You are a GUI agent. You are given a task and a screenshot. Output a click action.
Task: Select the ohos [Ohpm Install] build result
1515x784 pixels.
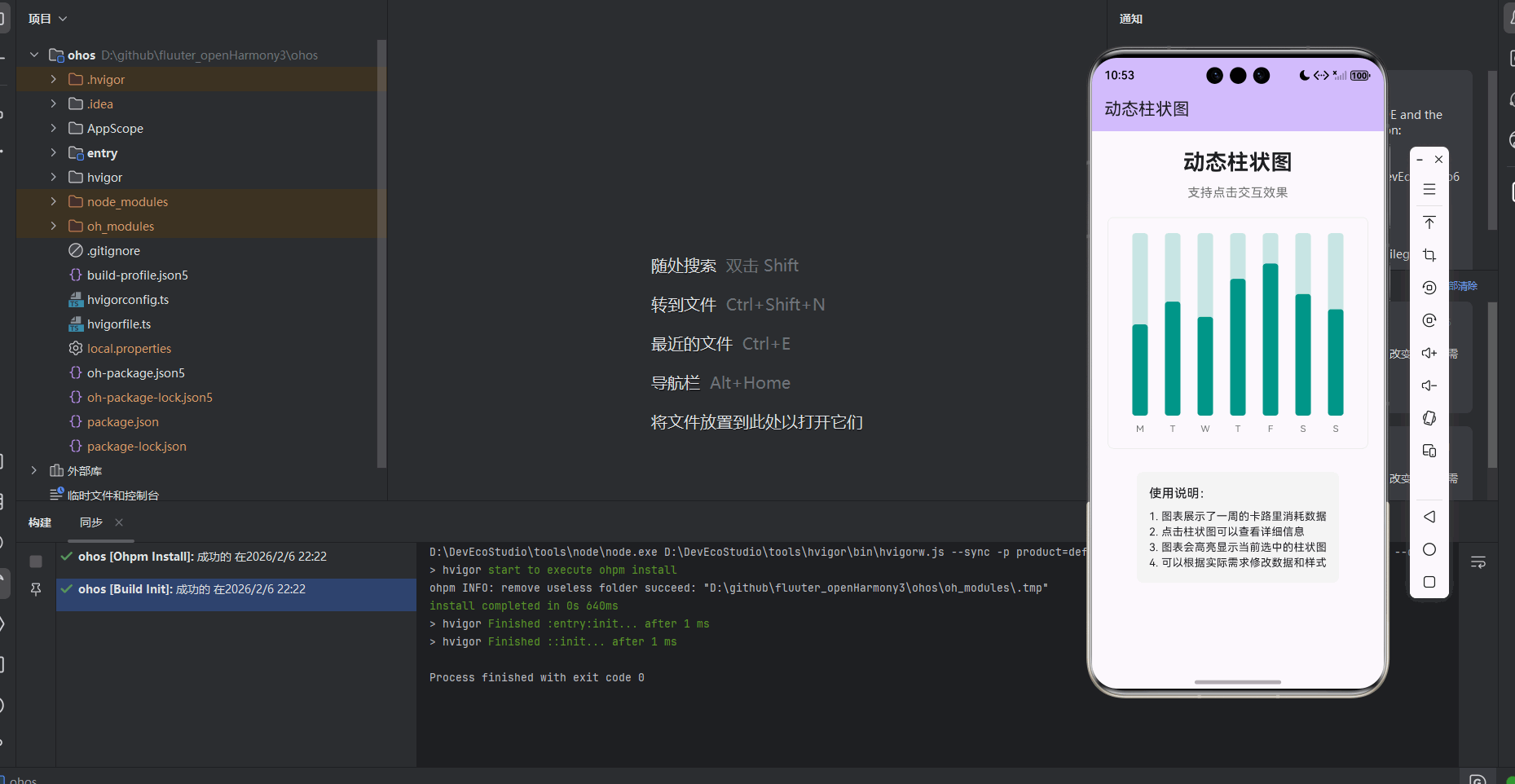236,557
